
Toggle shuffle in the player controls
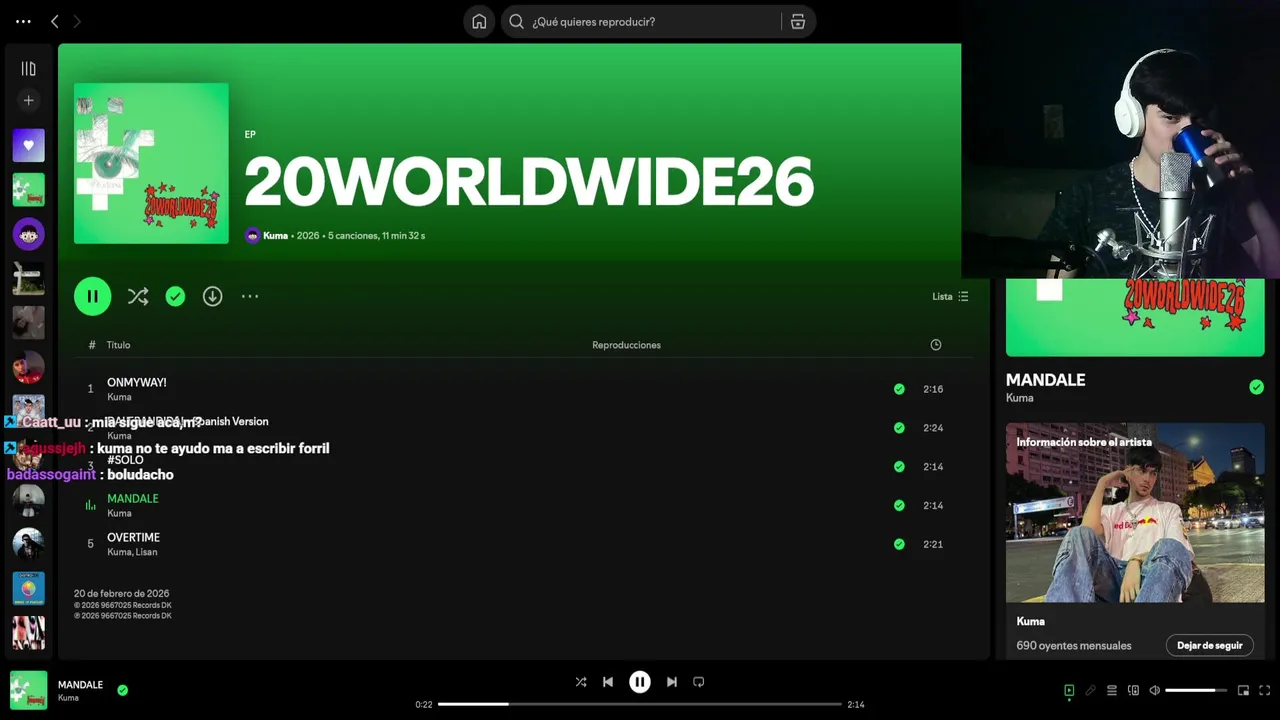[x=581, y=682]
